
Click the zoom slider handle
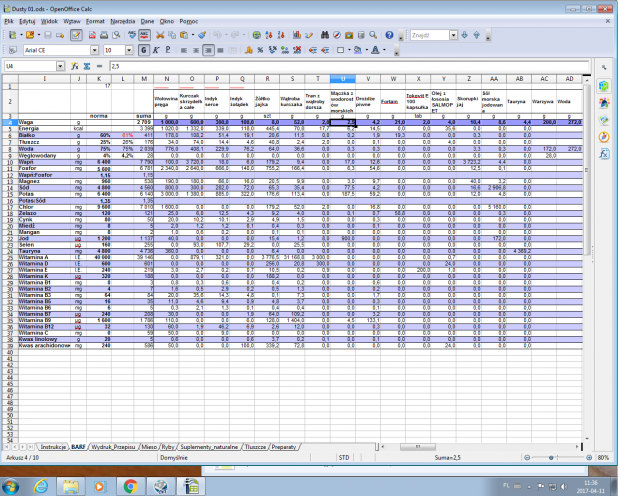point(551,458)
